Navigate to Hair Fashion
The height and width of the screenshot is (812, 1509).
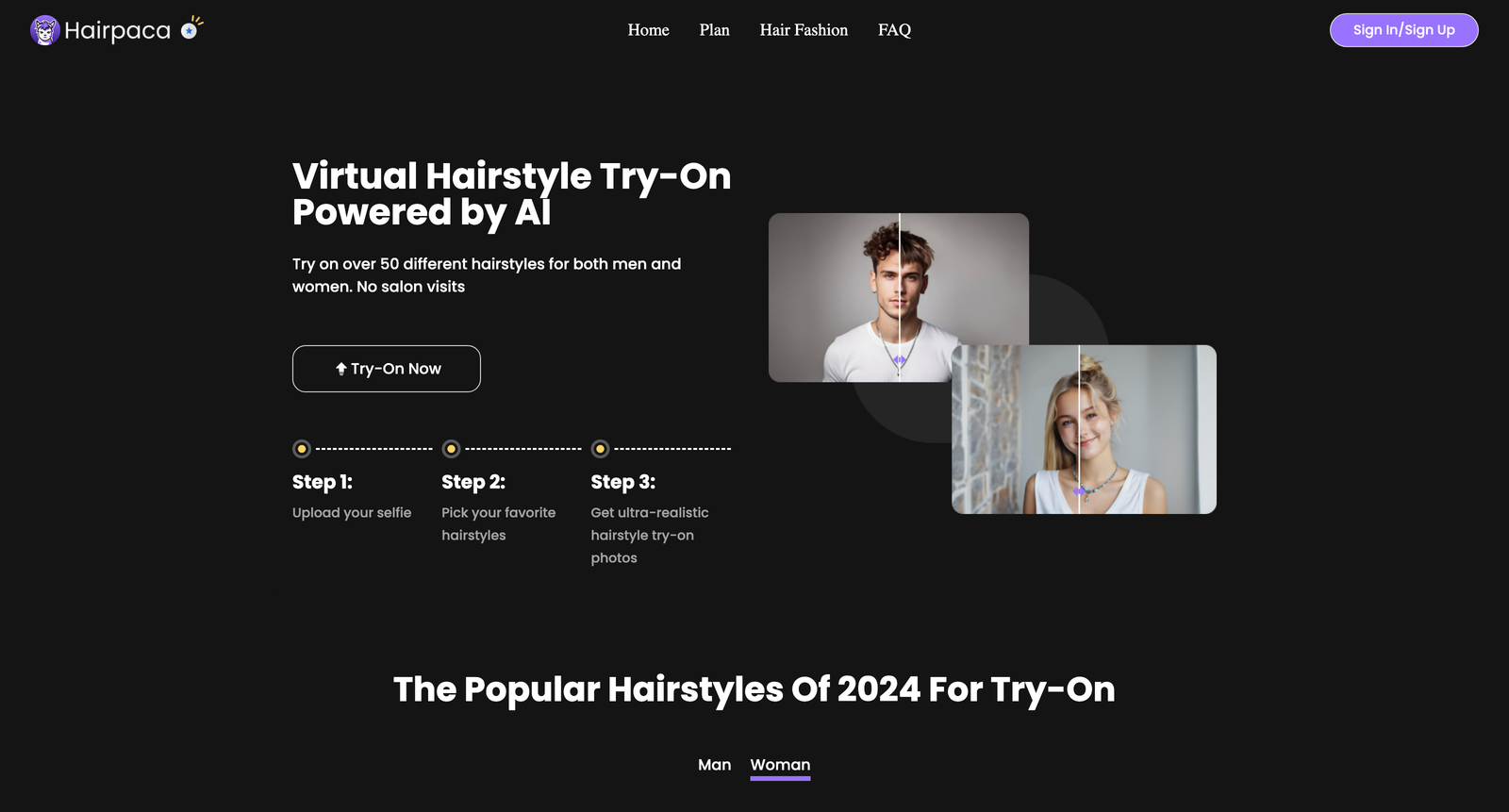point(804,30)
